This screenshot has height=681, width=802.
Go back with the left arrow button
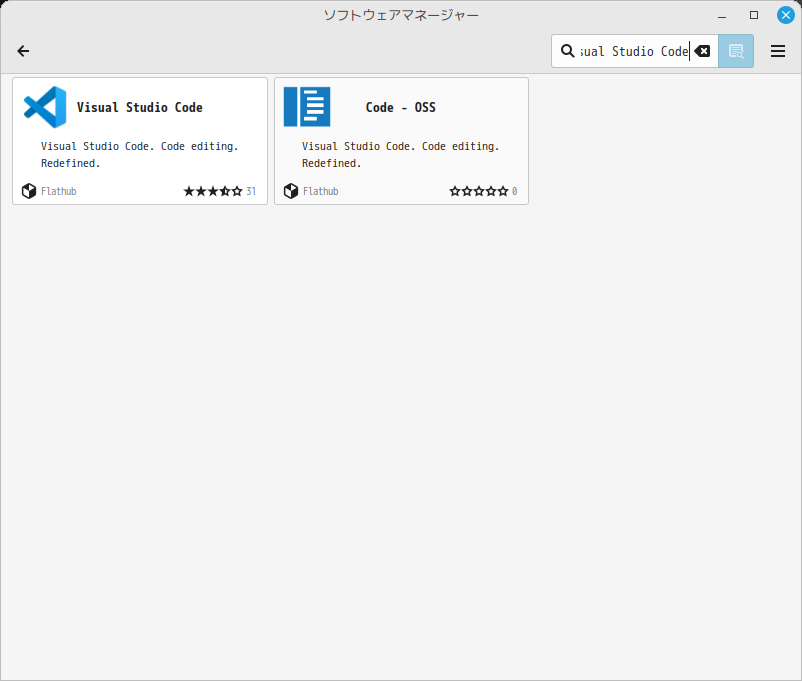[23, 51]
